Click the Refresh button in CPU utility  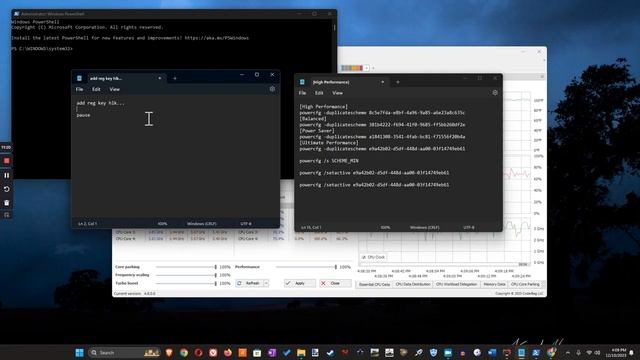point(249,283)
